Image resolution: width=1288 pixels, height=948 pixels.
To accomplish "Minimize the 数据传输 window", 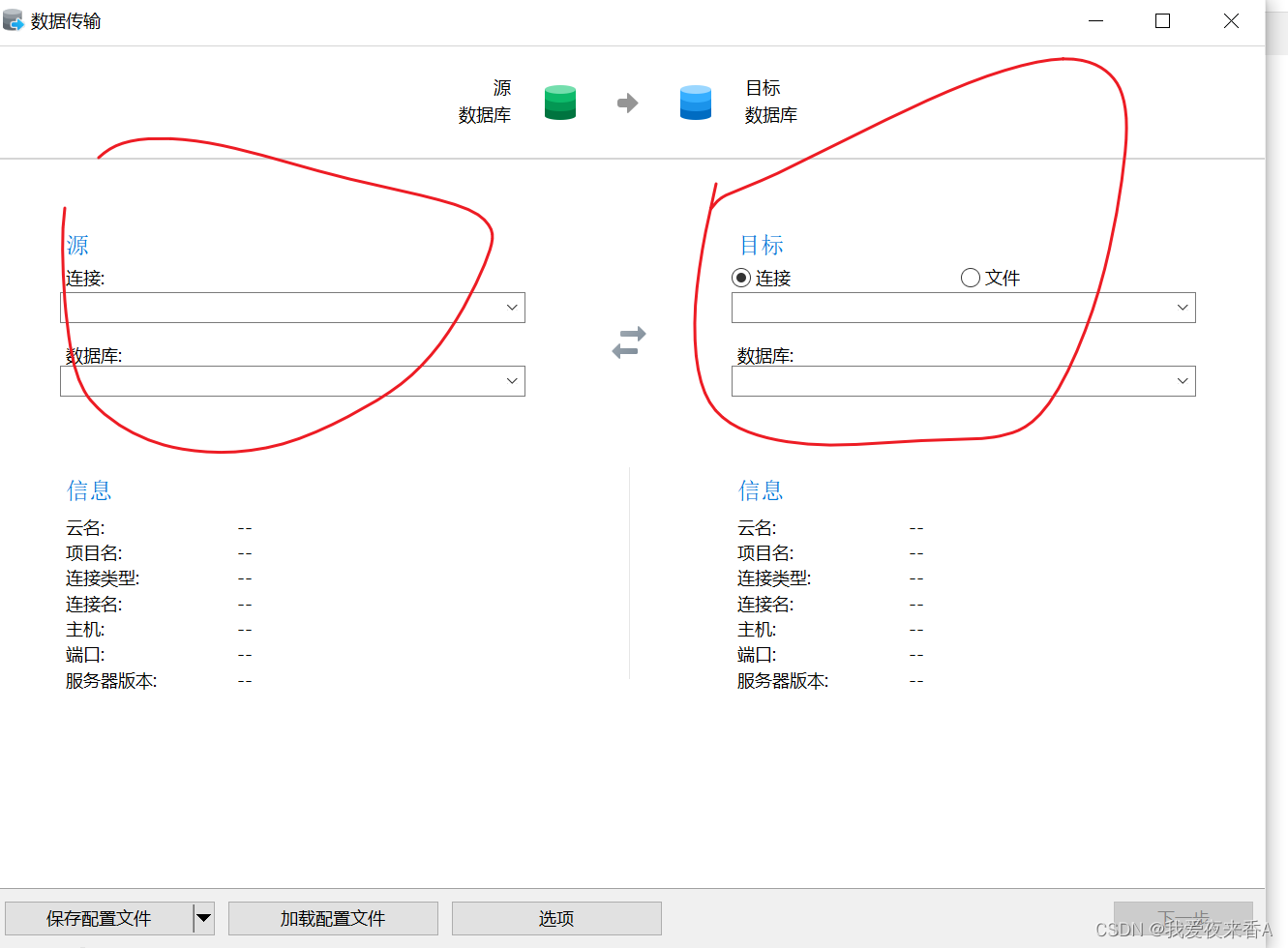I will [1096, 20].
